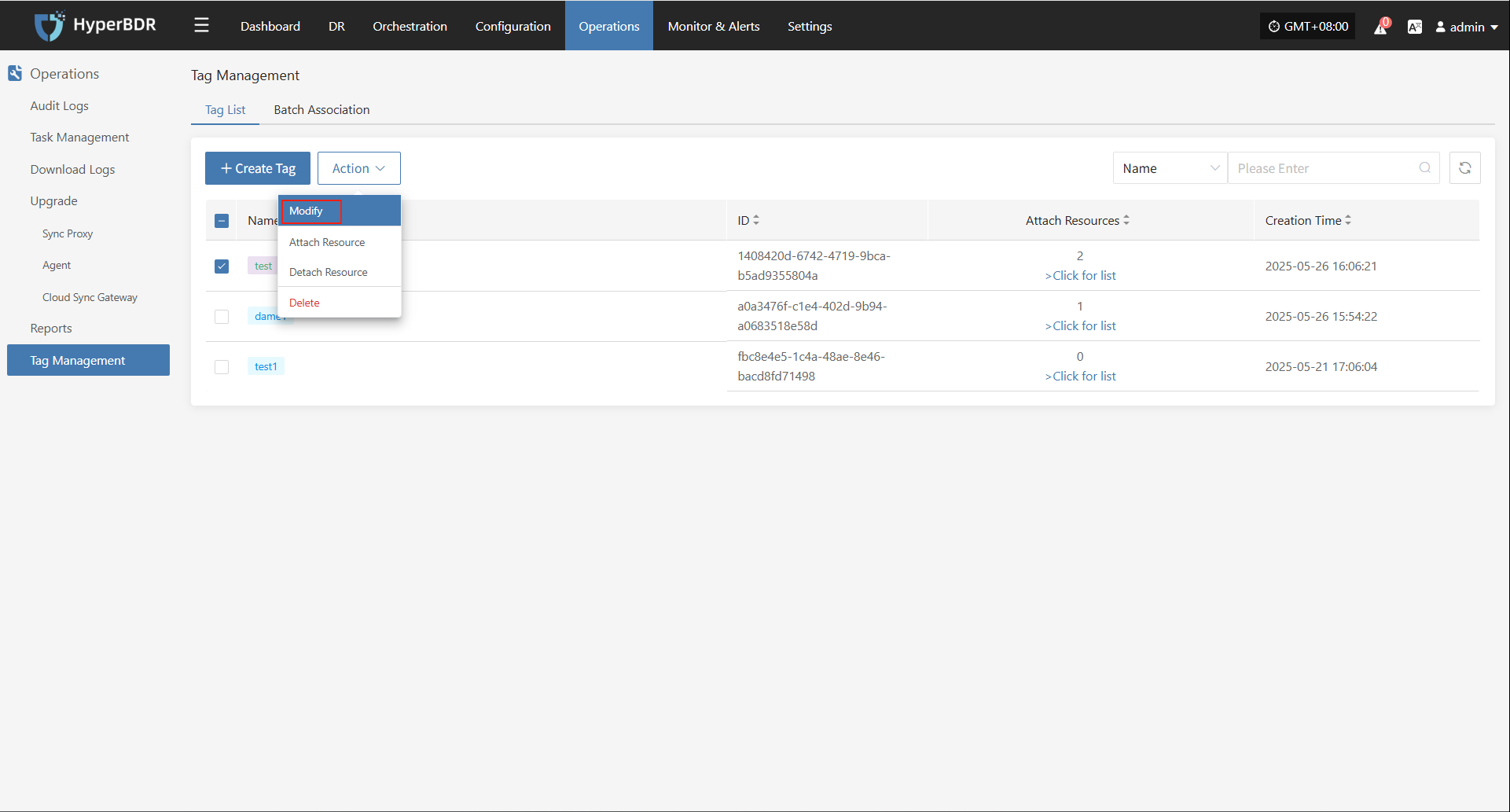Screen dimensions: 1510x812
Task: Sort by ID column arrows
Action: [756, 220]
